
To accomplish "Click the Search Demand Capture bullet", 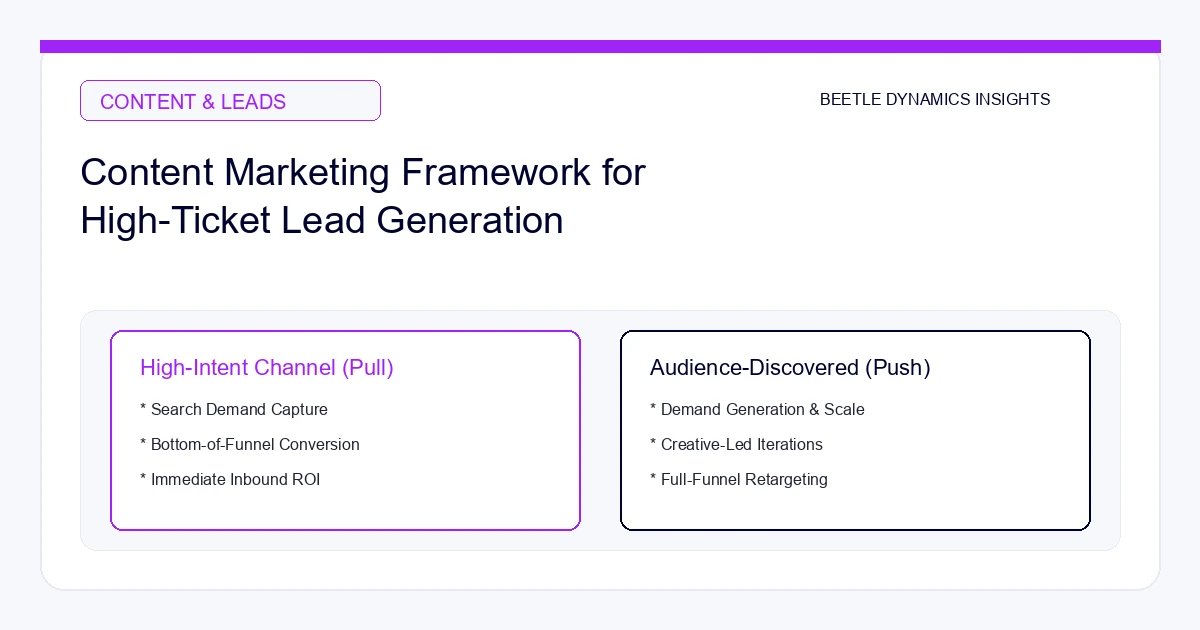I will pos(234,410).
